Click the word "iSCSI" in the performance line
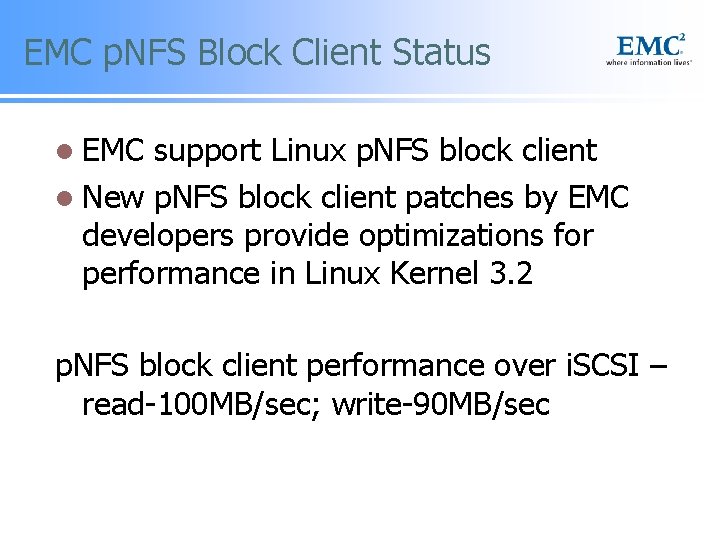The height and width of the screenshot is (540, 720). (602, 366)
